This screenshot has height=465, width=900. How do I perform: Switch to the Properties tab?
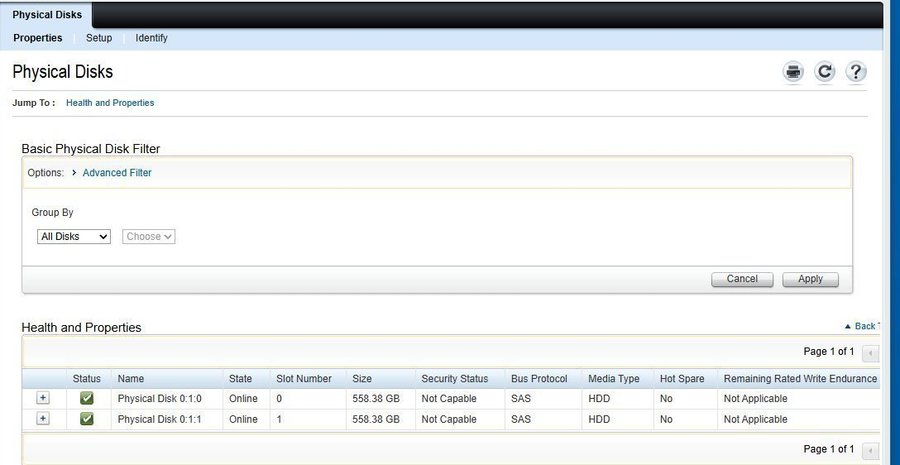click(x=38, y=38)
